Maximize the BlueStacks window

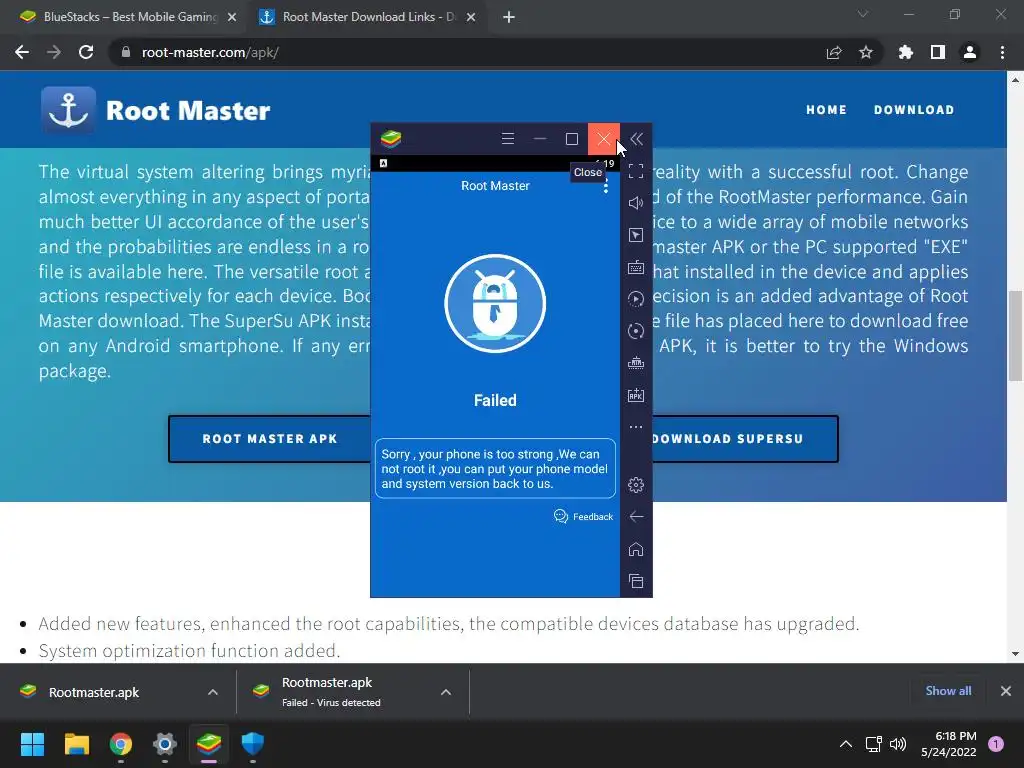[x=571, y=139]
